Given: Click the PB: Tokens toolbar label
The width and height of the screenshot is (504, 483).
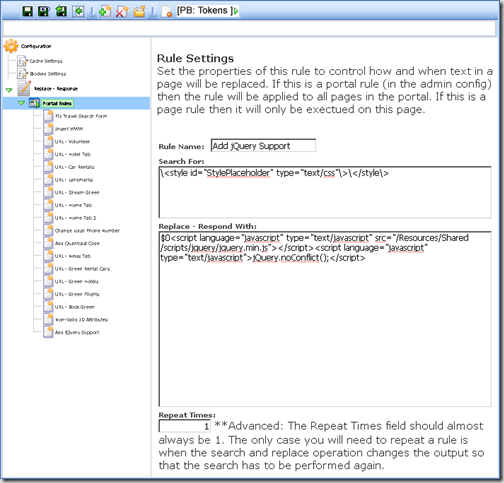Looking at the screenshot, I should pyautogui.click(x=204, y=10).
